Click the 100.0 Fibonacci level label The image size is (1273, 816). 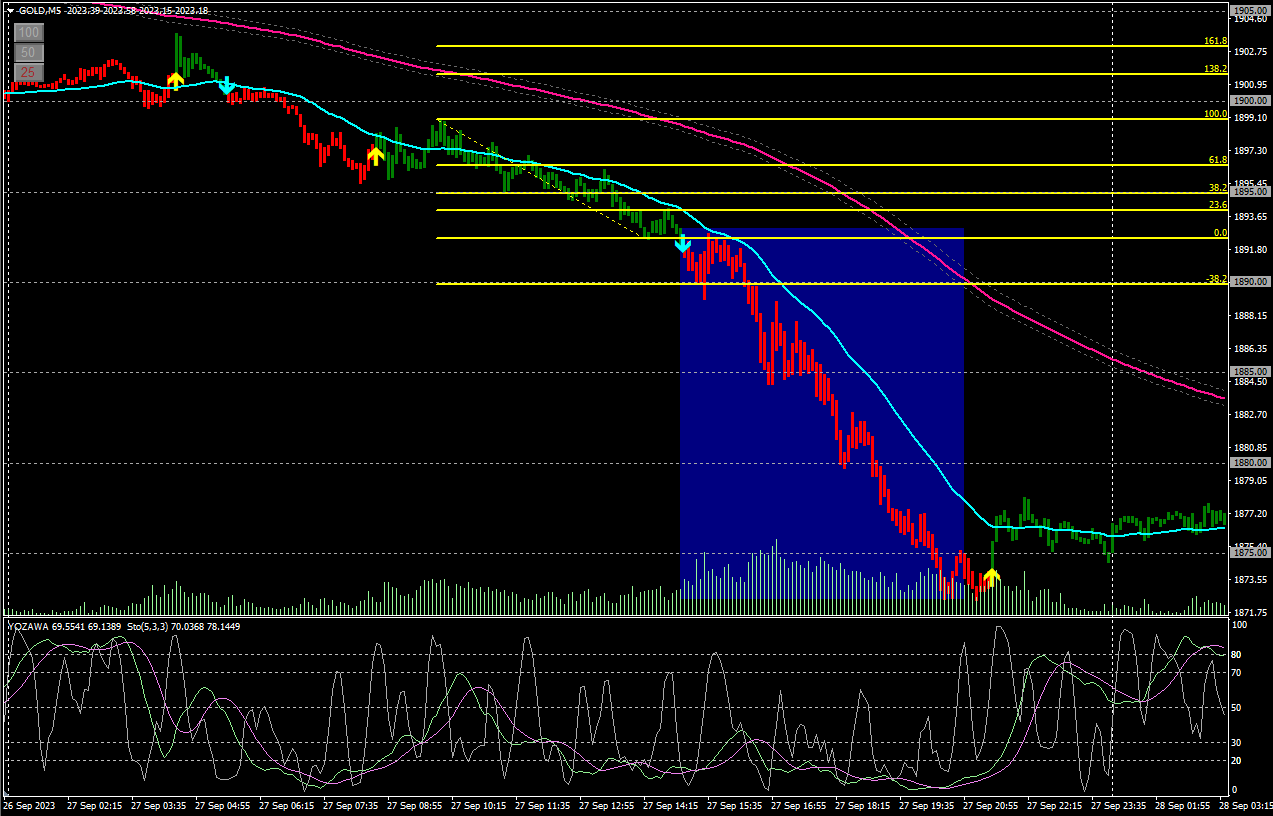1215,114
